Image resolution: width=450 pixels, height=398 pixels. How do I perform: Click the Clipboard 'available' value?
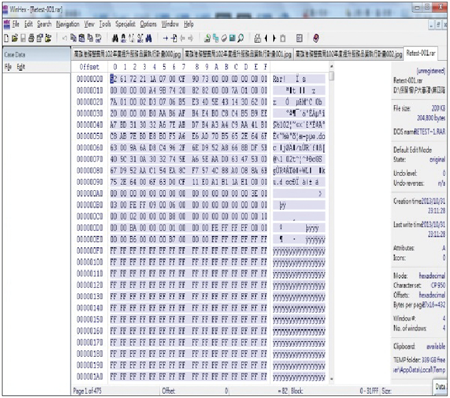click(x=436, y=346)
